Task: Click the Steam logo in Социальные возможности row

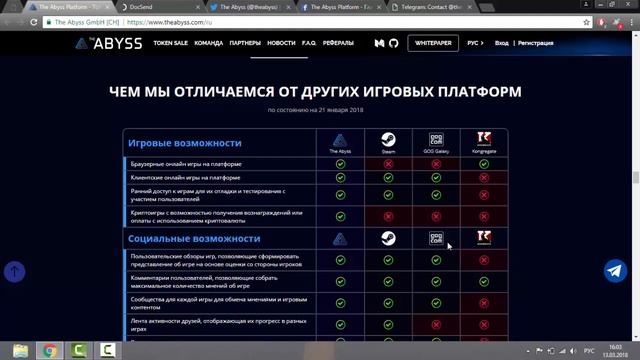Action: coord(388,238)
